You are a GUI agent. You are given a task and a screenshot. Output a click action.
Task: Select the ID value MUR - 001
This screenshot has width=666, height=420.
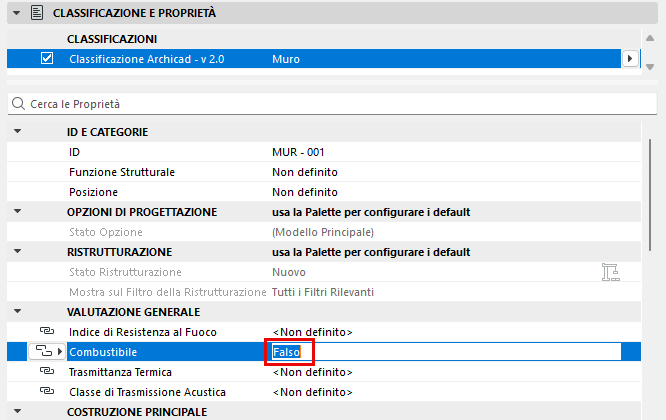click(298, 152)
